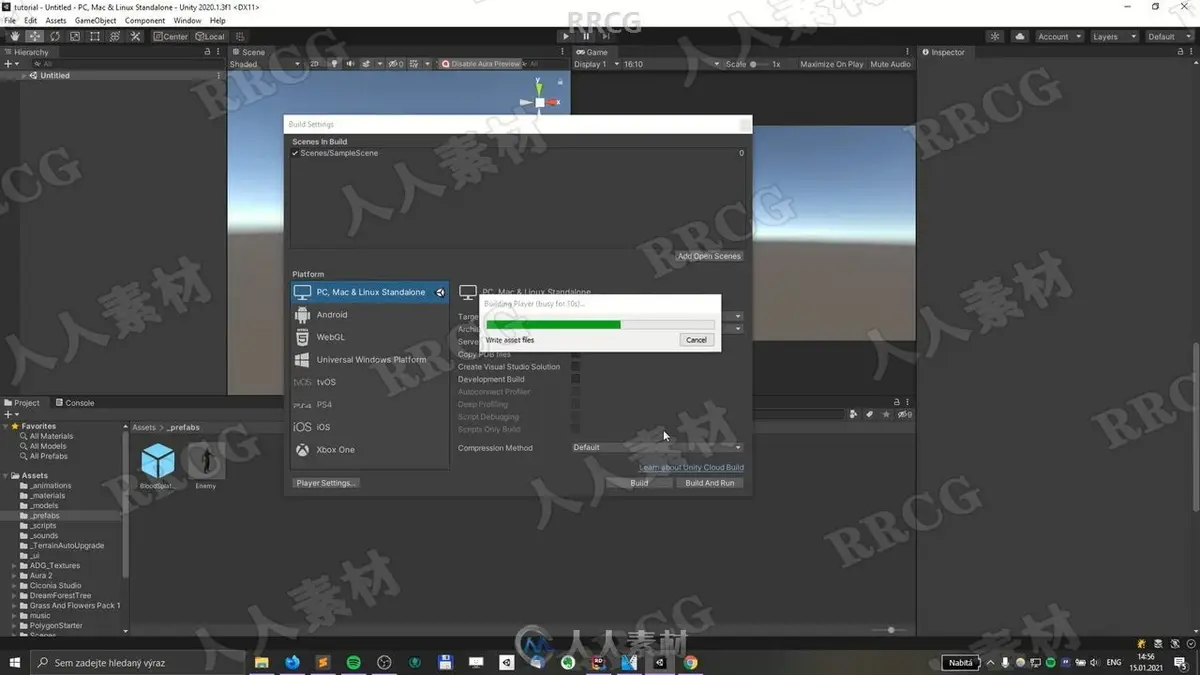Viewport: 1200px width, 675px height.
Task: Open the Account dropdown
Action: tap(1058, 36)
